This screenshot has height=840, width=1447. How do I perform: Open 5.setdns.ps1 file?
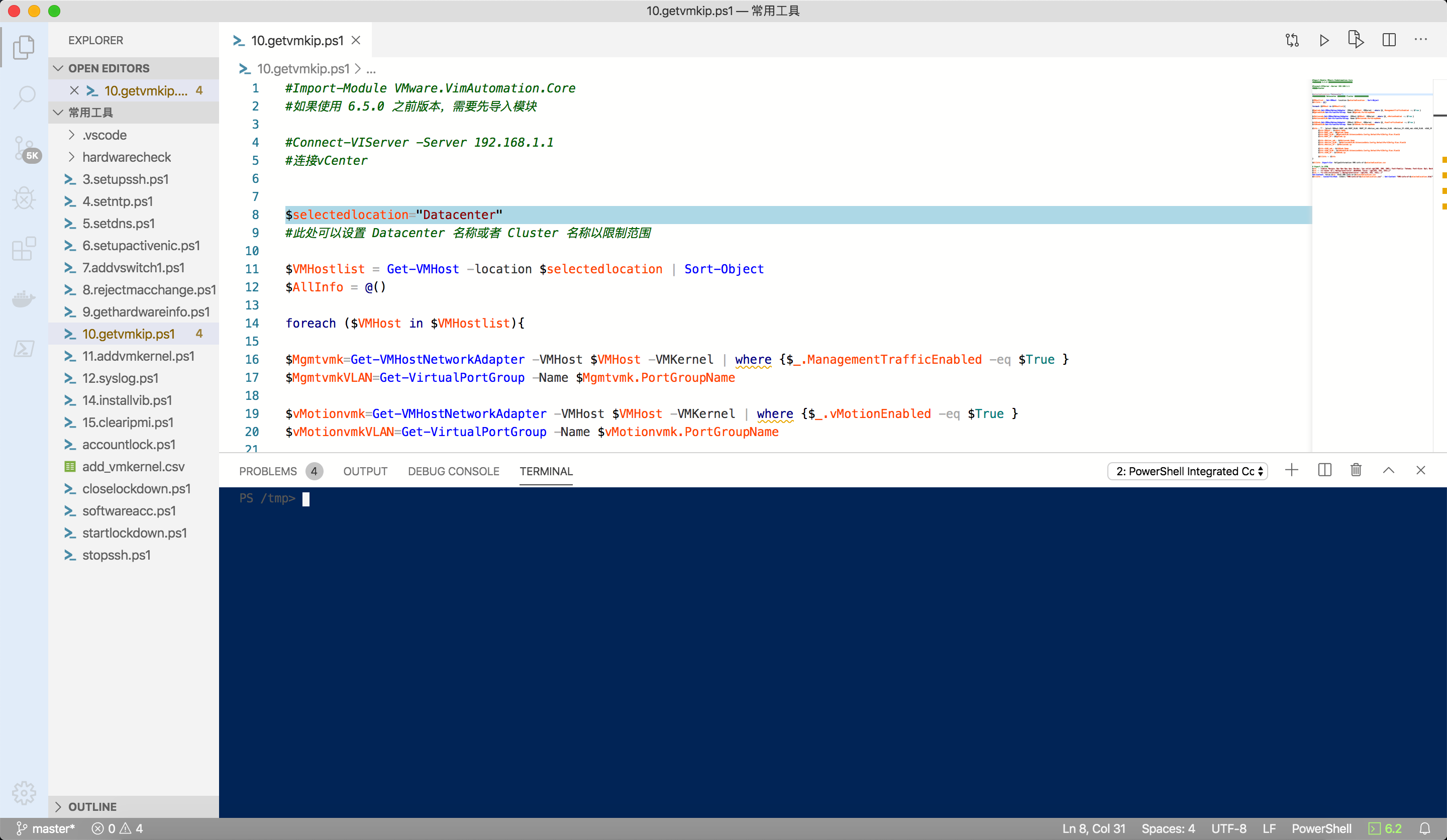[133, 224]
